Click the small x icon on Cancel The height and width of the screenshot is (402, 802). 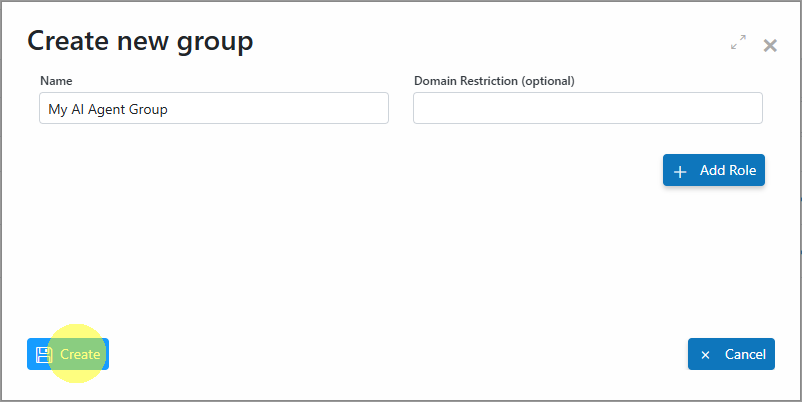pyautogui.click(x=705, y=355)
